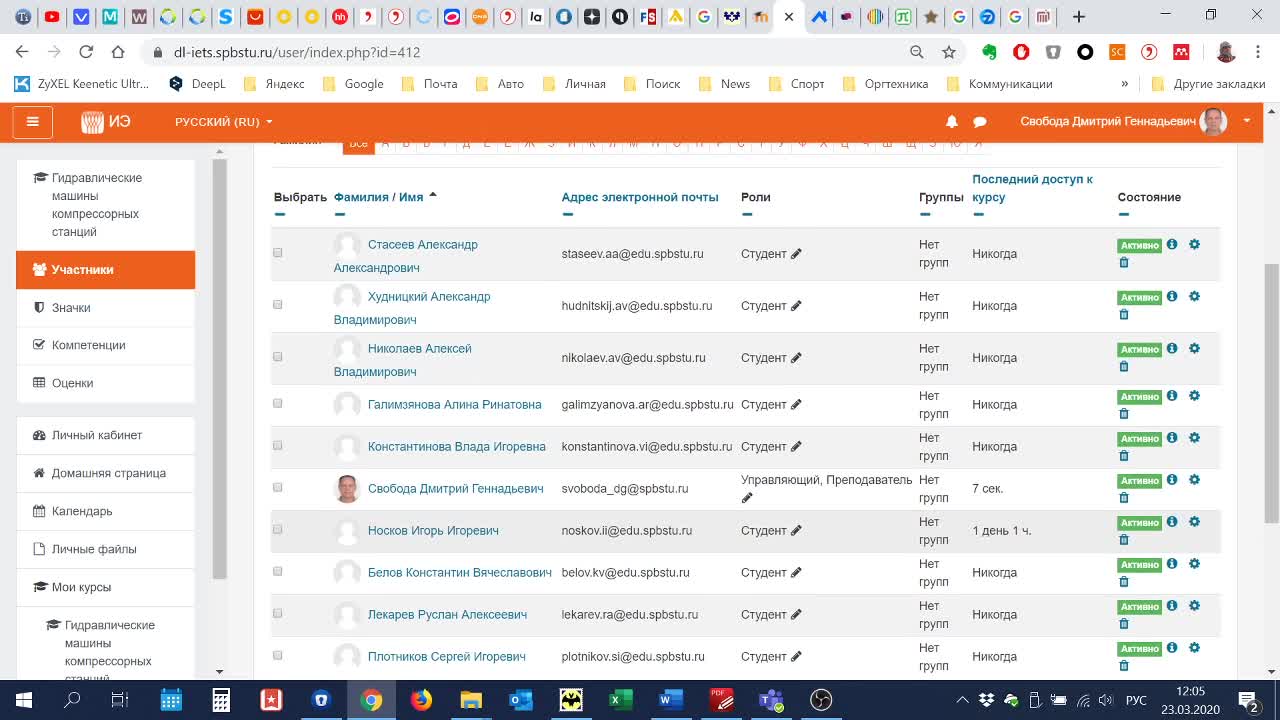Image resolution: width=1280 pixels, height=720 pixels.
Task: Open enrolment settings gear for Николаев row
Action: (x=1194, y=348)
